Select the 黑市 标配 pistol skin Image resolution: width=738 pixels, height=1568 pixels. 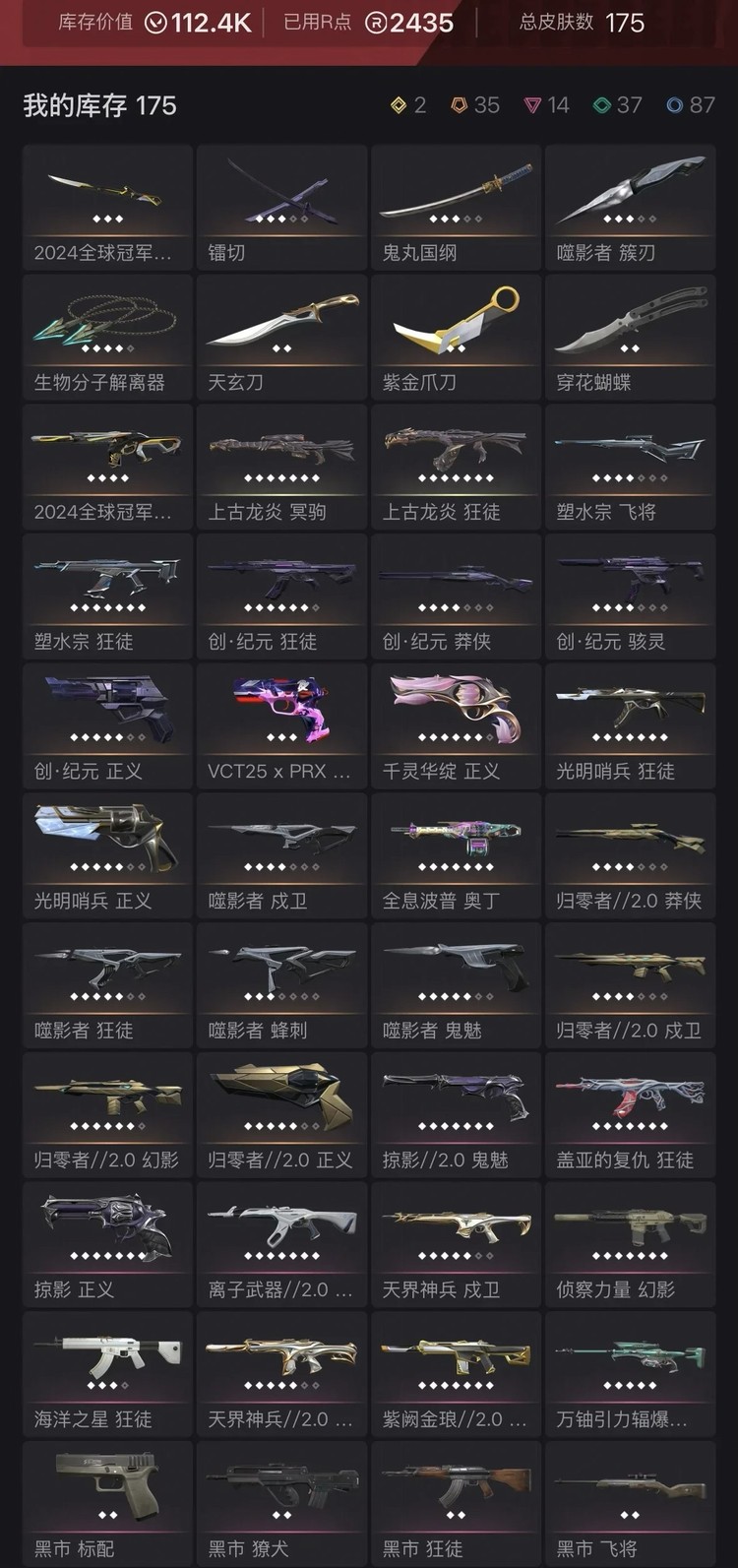tap(108, 1504)
